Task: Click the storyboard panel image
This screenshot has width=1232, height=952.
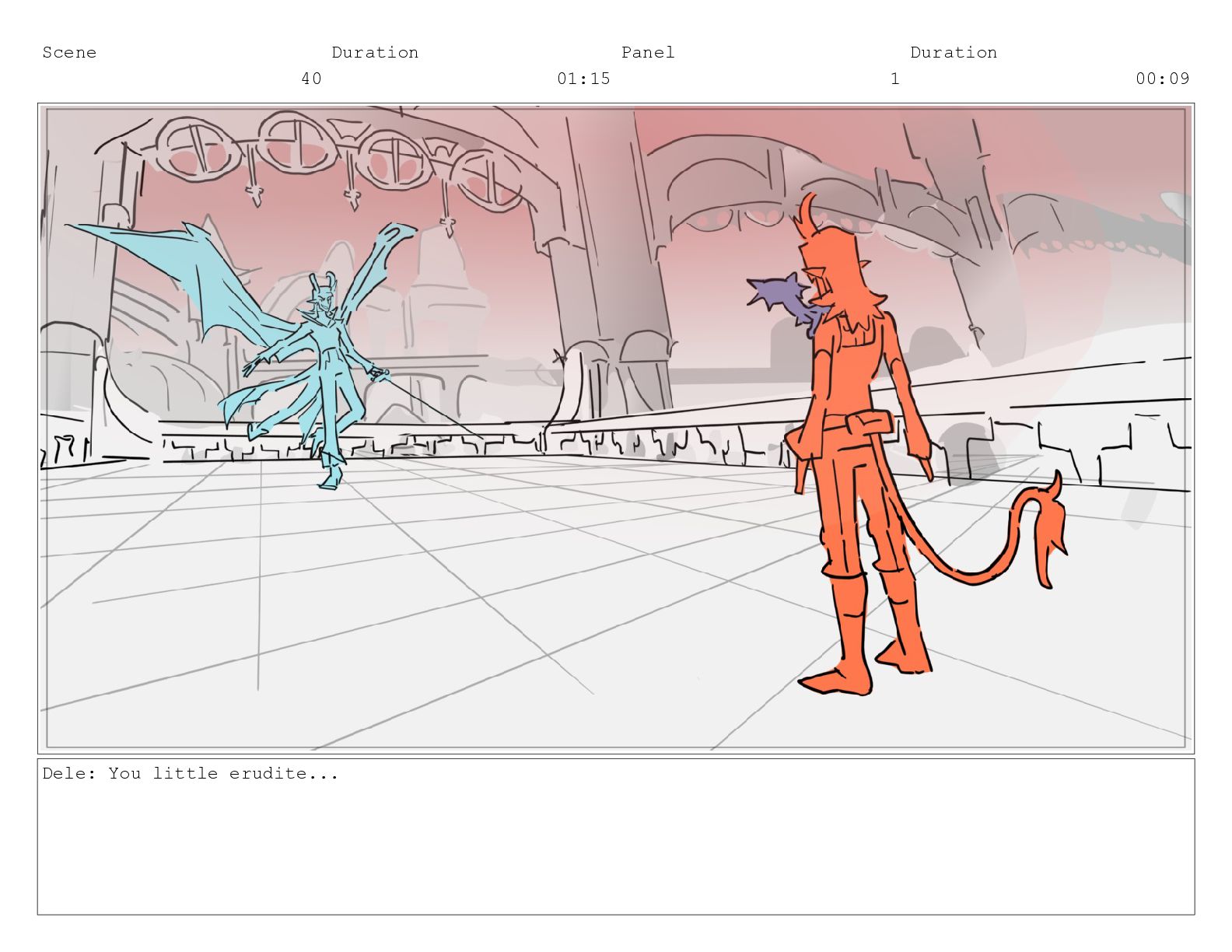Action: pos(616,428)
